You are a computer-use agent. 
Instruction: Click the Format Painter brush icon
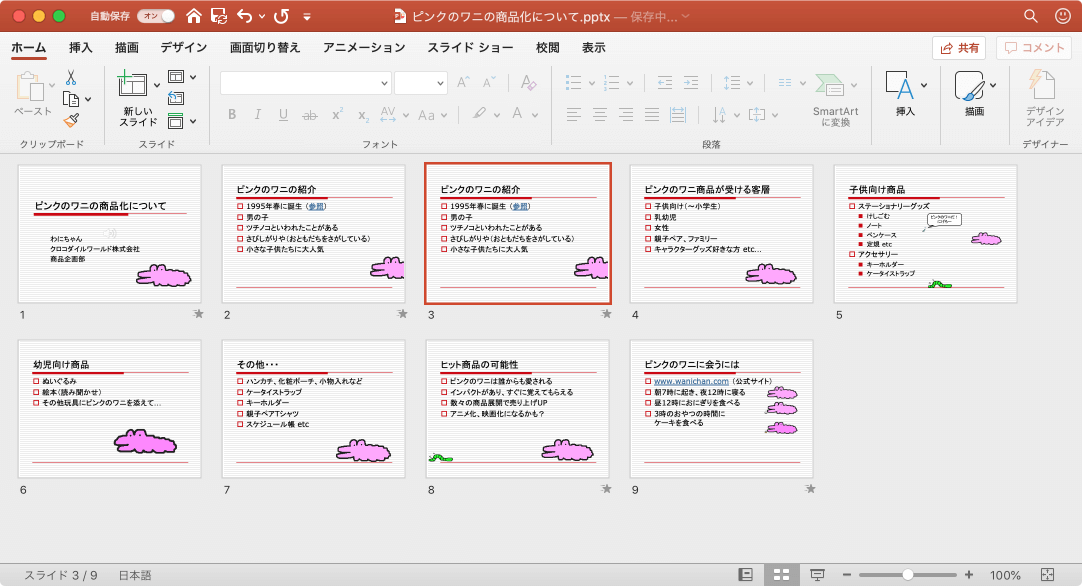pyautogui.click(x=71, y=120)
